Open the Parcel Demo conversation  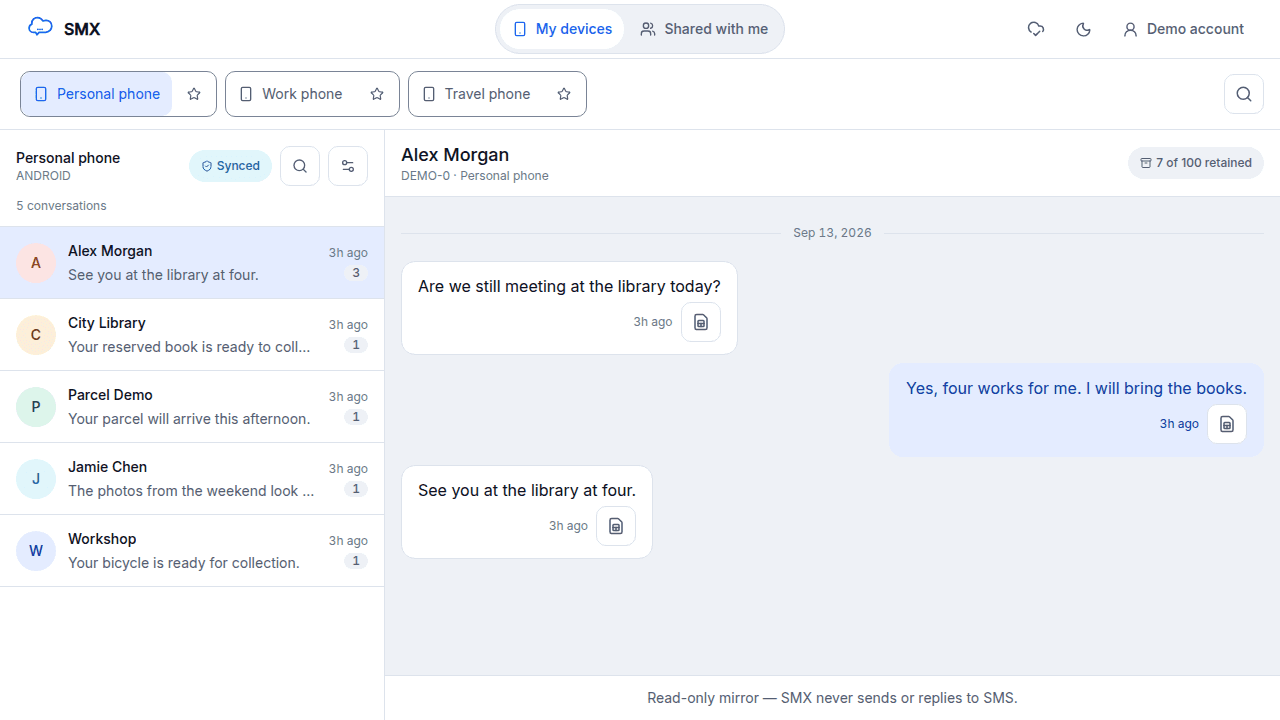192,407
